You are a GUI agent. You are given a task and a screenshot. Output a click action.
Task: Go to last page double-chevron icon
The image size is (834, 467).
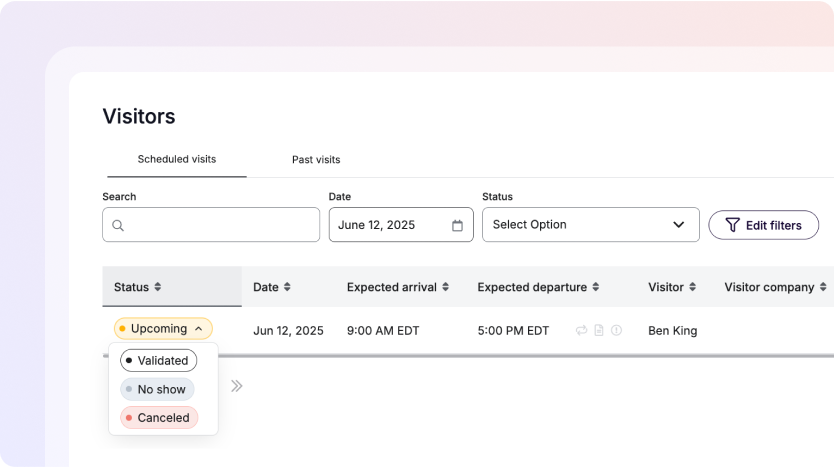(x=237, y=386)
